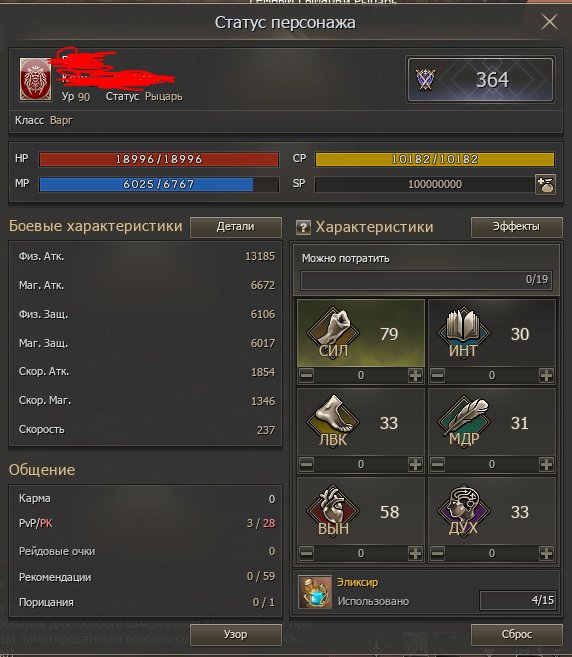
Task: Open the Эликсир potion icon
Action: tap(315, 592)
